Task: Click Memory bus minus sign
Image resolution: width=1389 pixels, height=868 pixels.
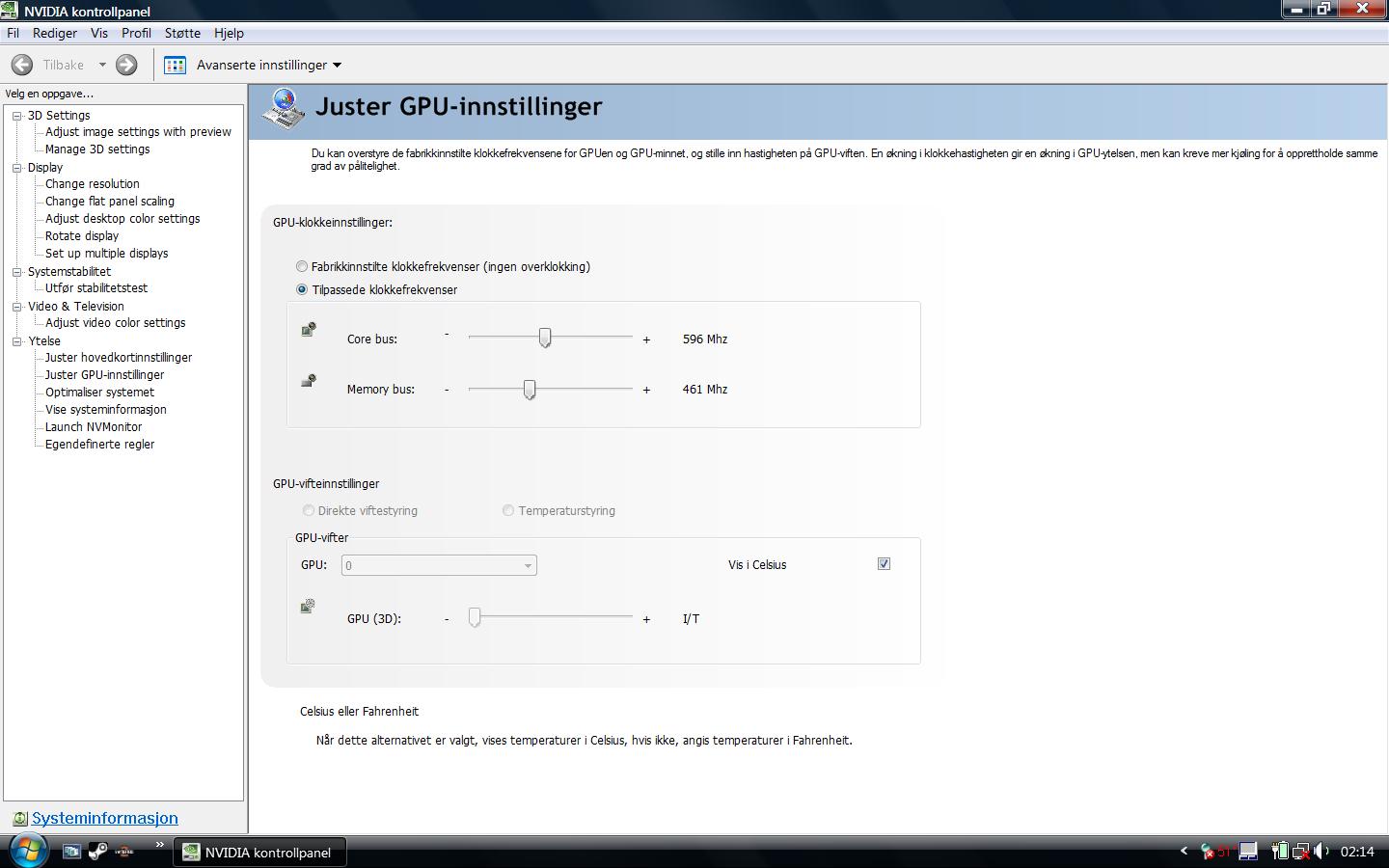Action: pos(447,390)
